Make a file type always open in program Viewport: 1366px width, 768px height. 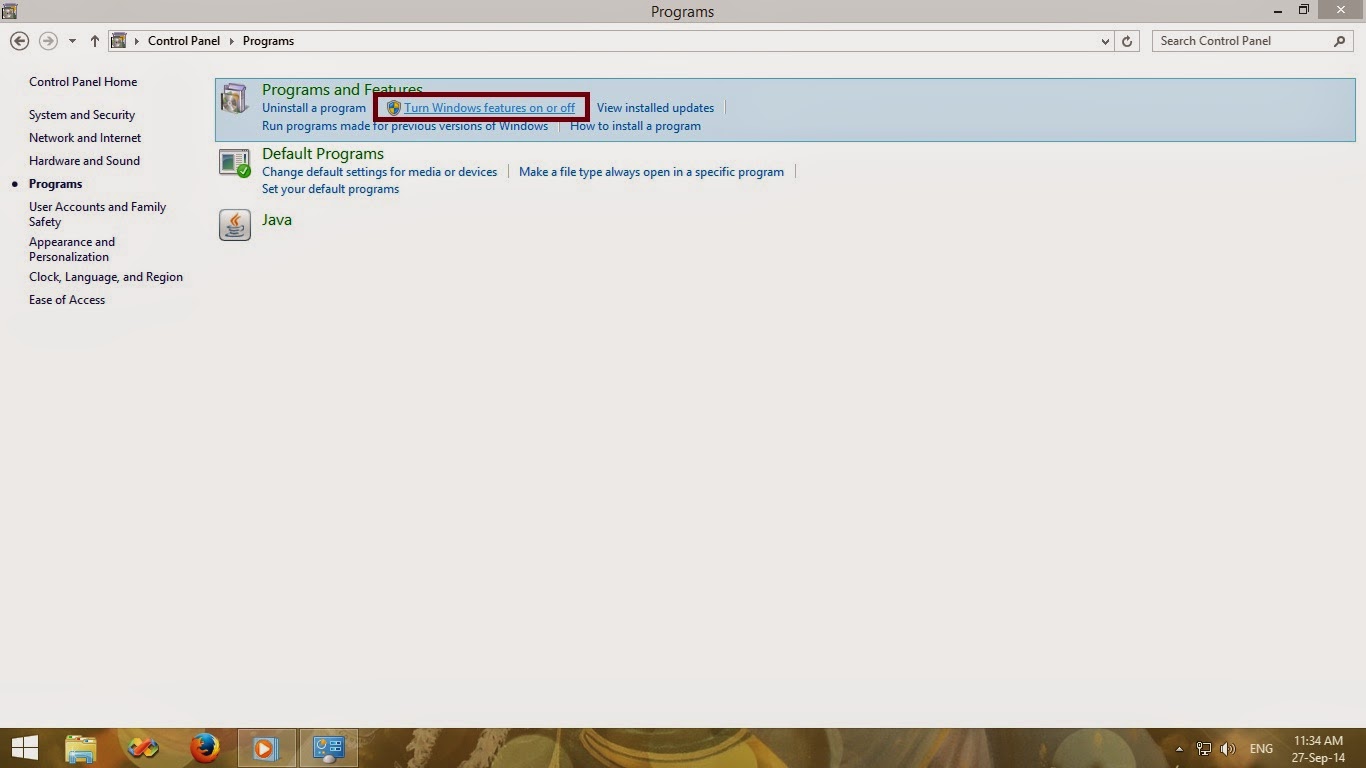tap(651, 172)
